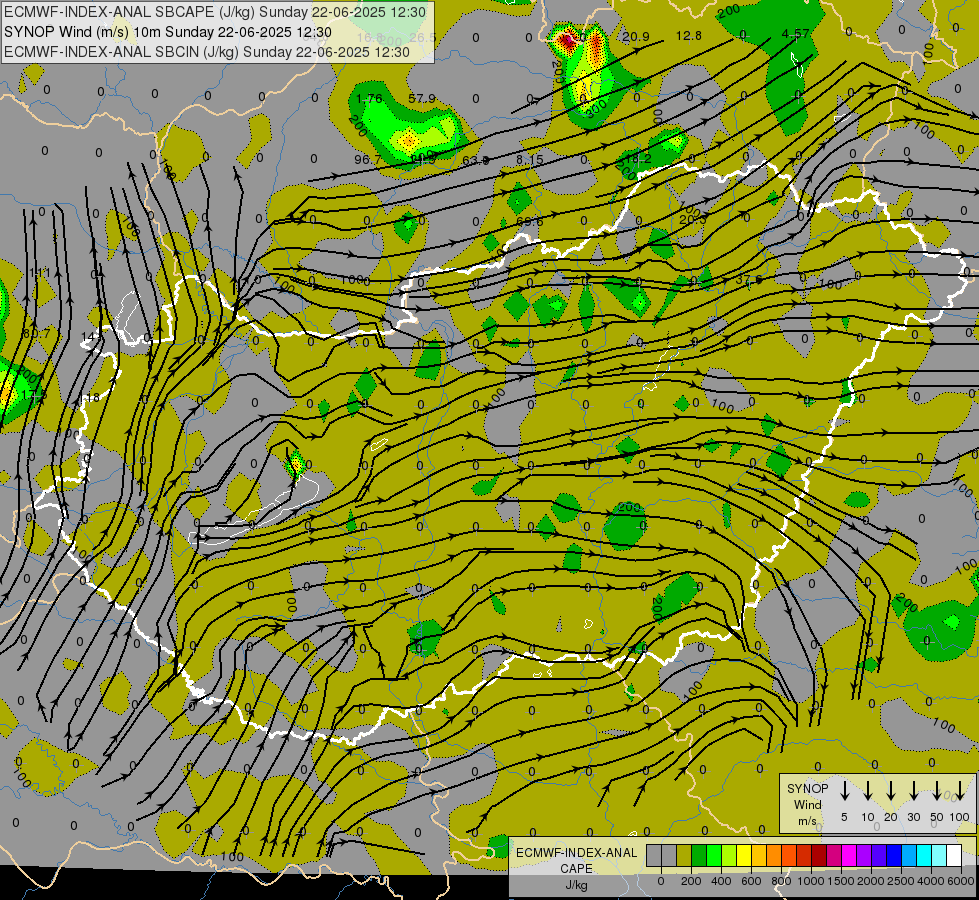Click the map value '37.6'
The width and height of the screenshot is (979, 900).
click(x=748, y=280)
